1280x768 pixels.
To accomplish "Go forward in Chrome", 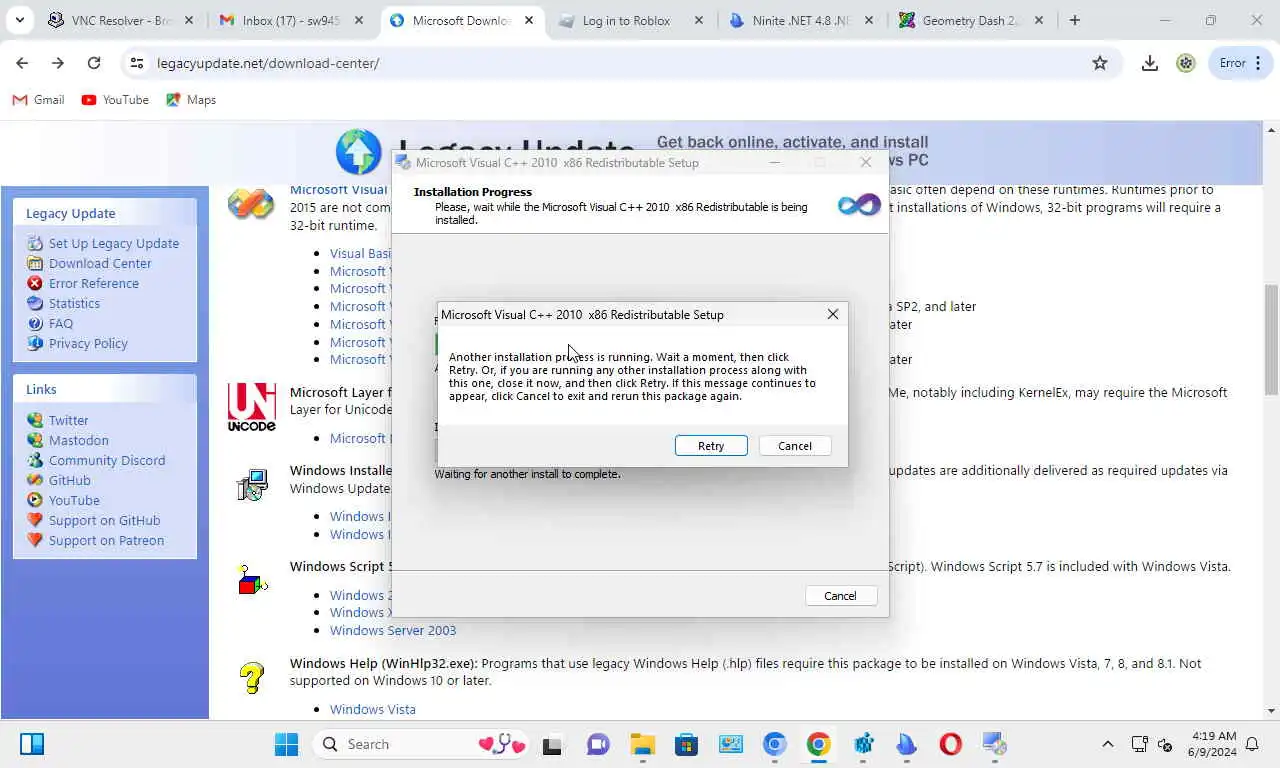I will click(58, 63).
